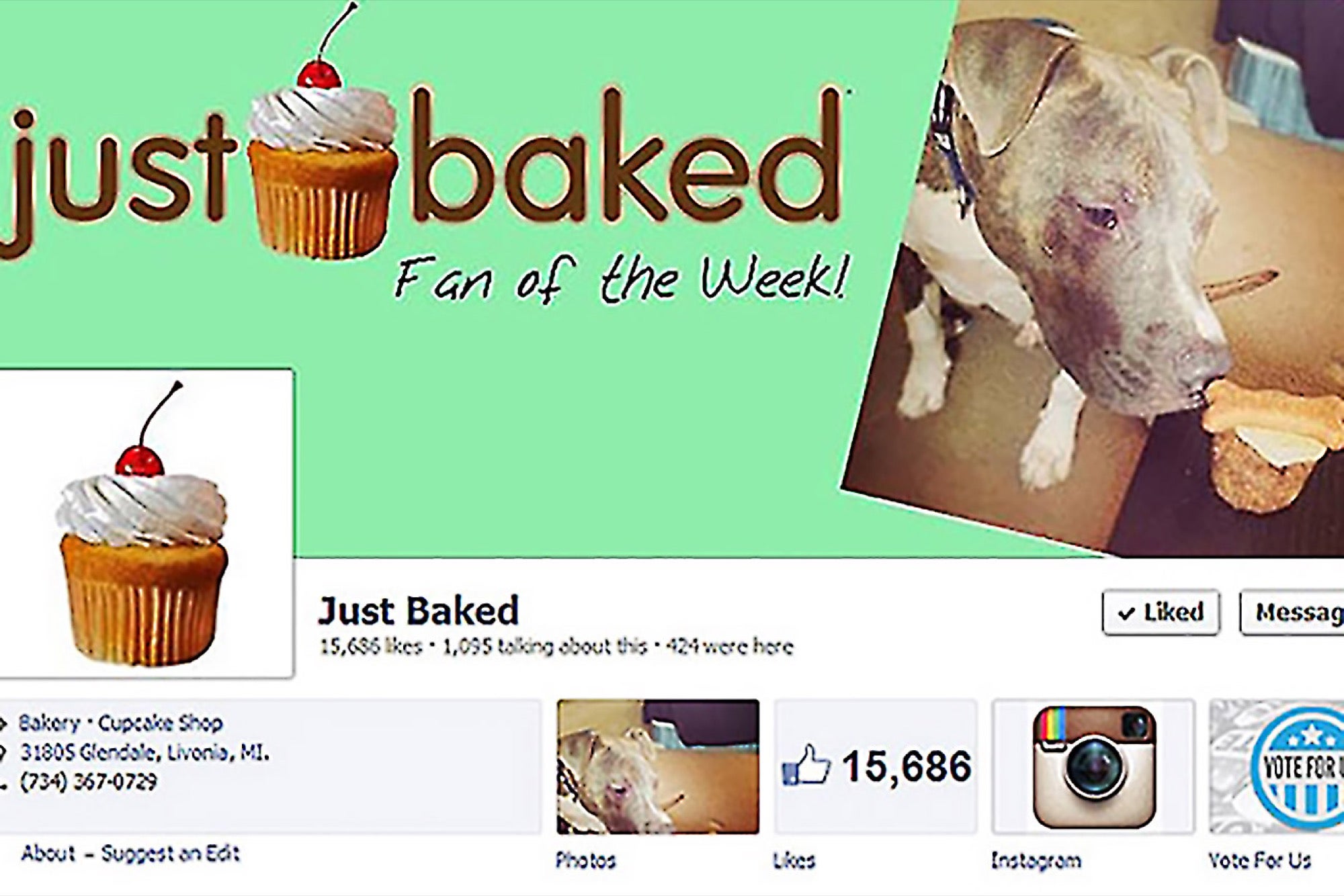Select the Instagram tab label
Viewport: 1344px width, 896px height.
(x=1036, y=861)
